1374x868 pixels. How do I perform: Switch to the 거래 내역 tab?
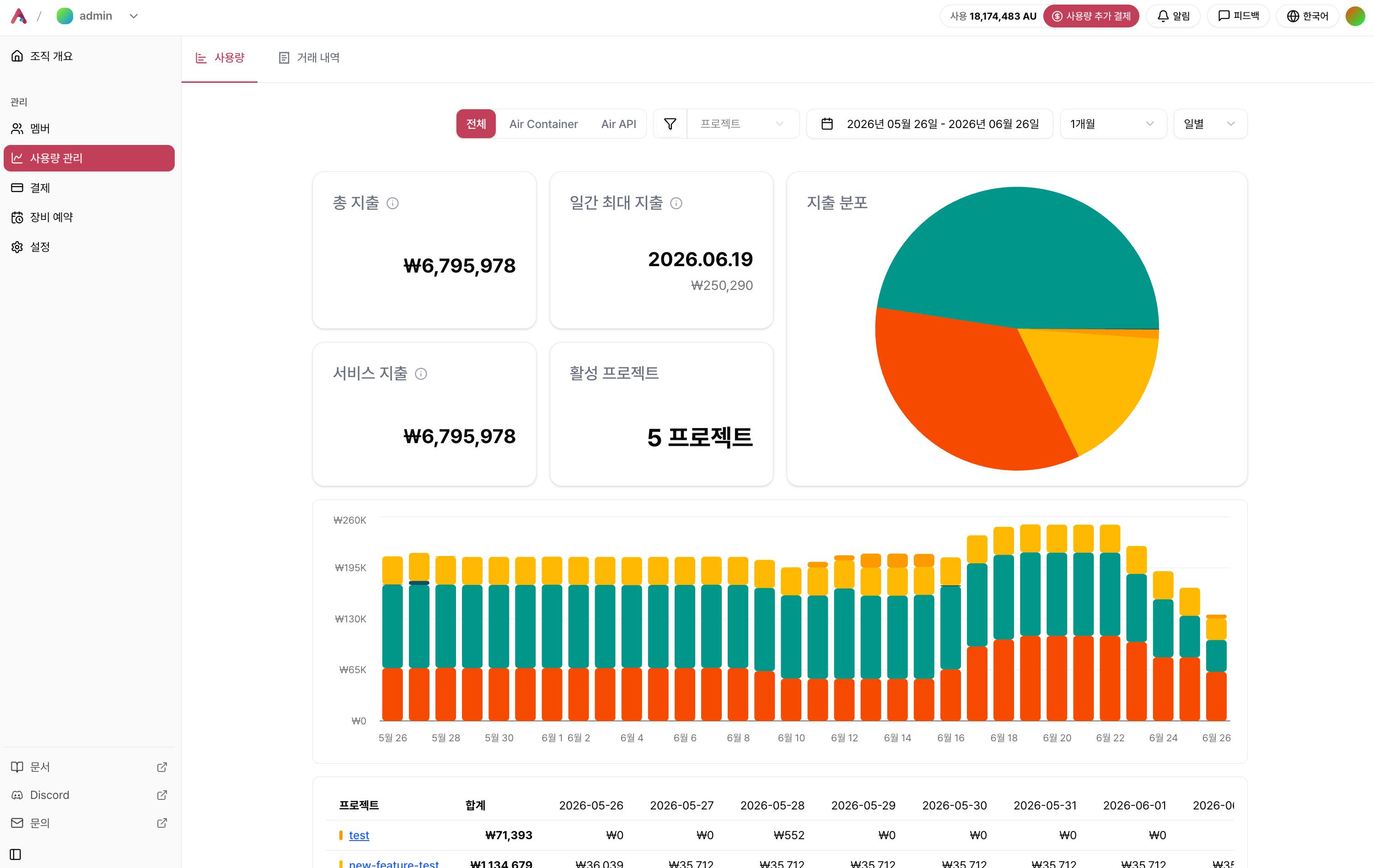click(x=309, y=58)
